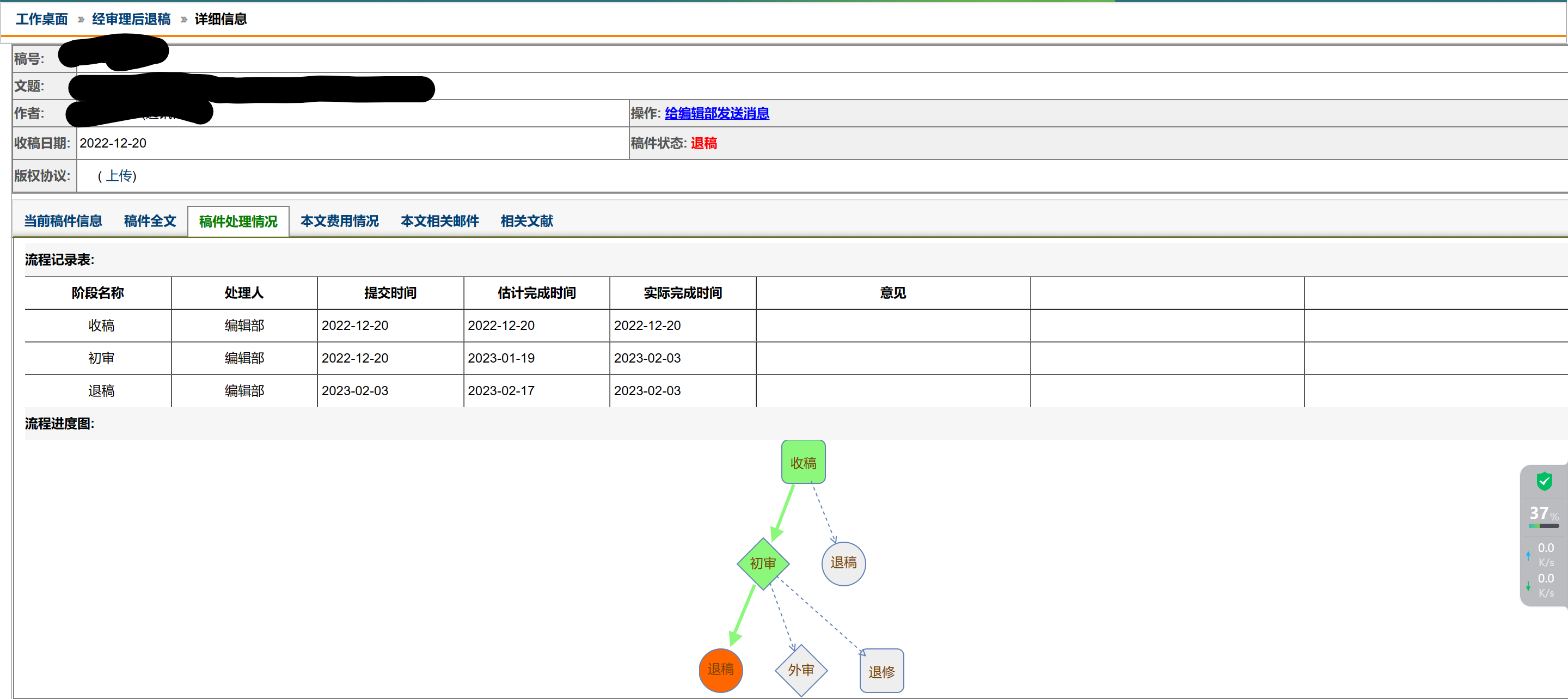Click 处理人 column header

(x=244, y=293)
